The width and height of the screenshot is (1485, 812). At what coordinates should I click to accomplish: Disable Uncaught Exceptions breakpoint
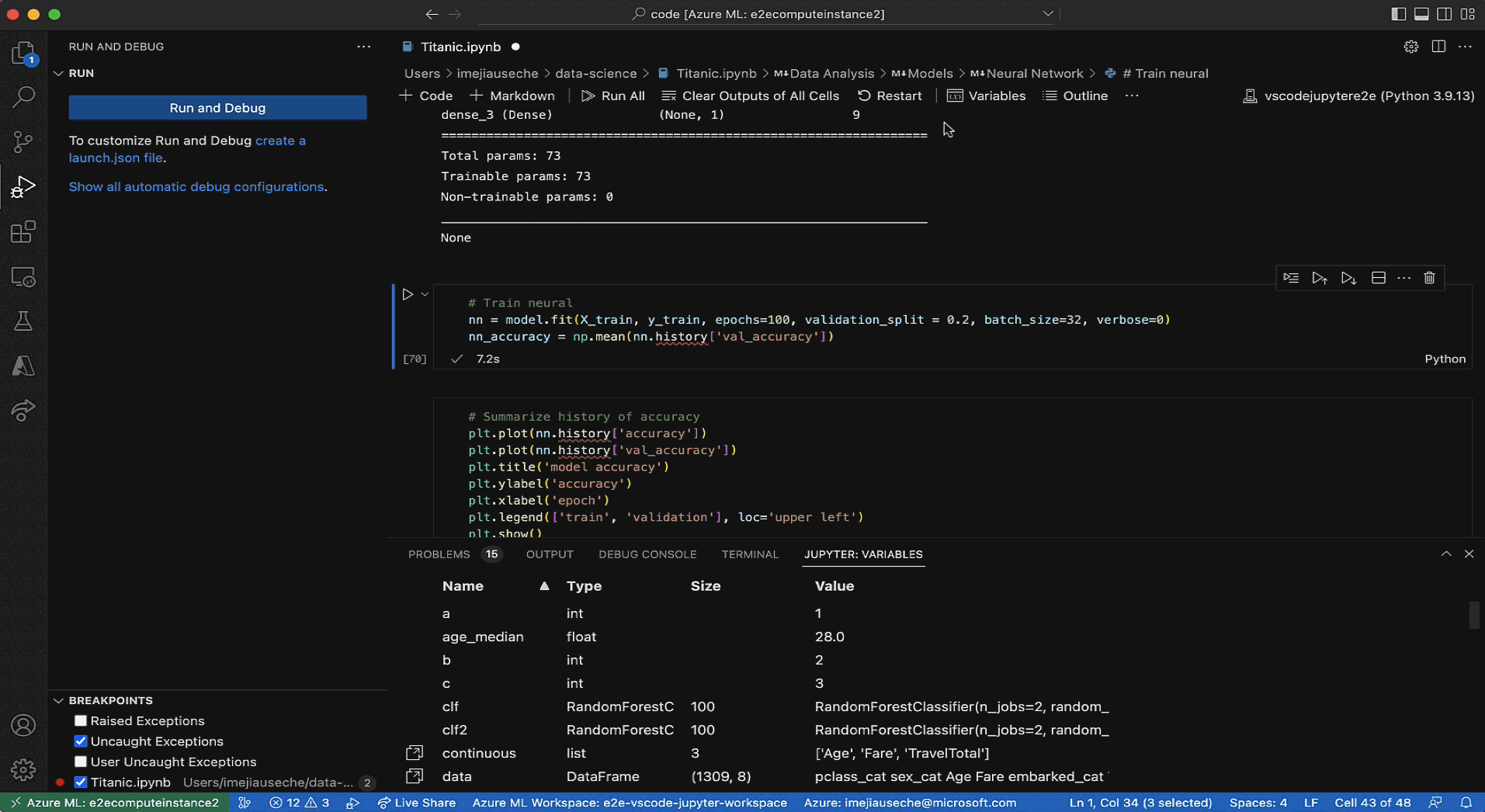(x=81, y=741)
